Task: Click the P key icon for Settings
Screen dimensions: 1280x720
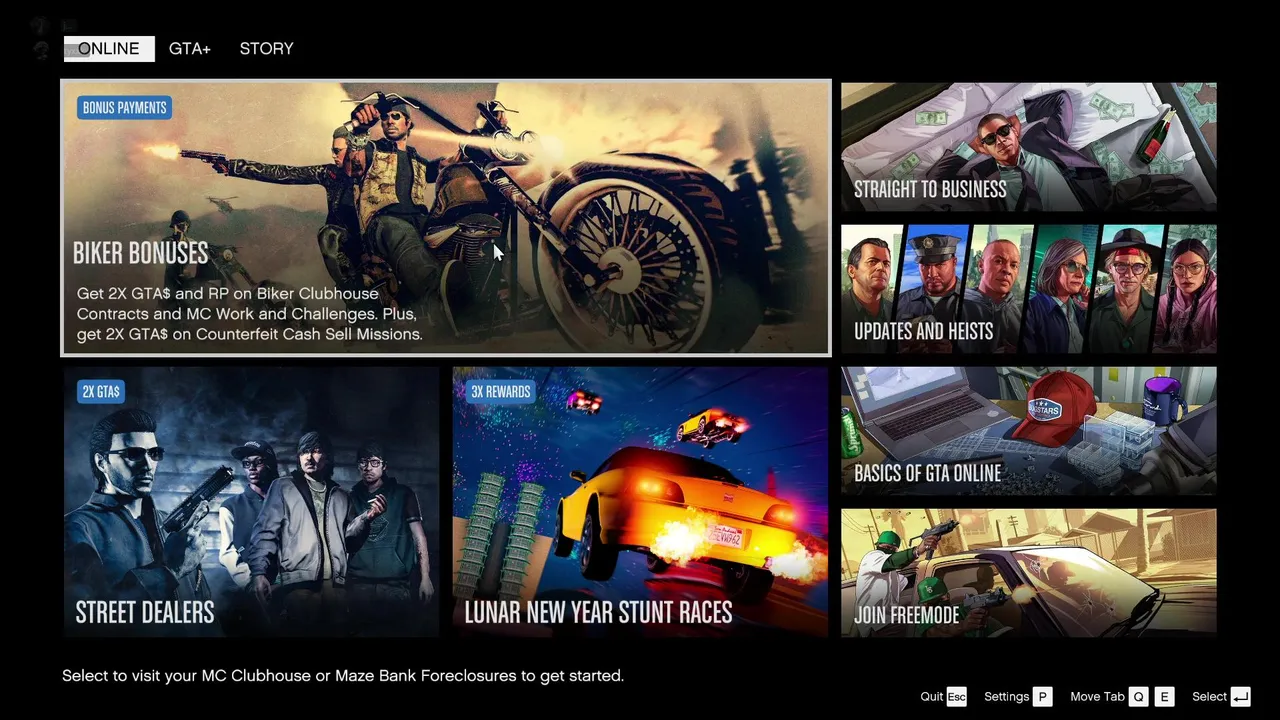Action: [x=1043, y=697]
